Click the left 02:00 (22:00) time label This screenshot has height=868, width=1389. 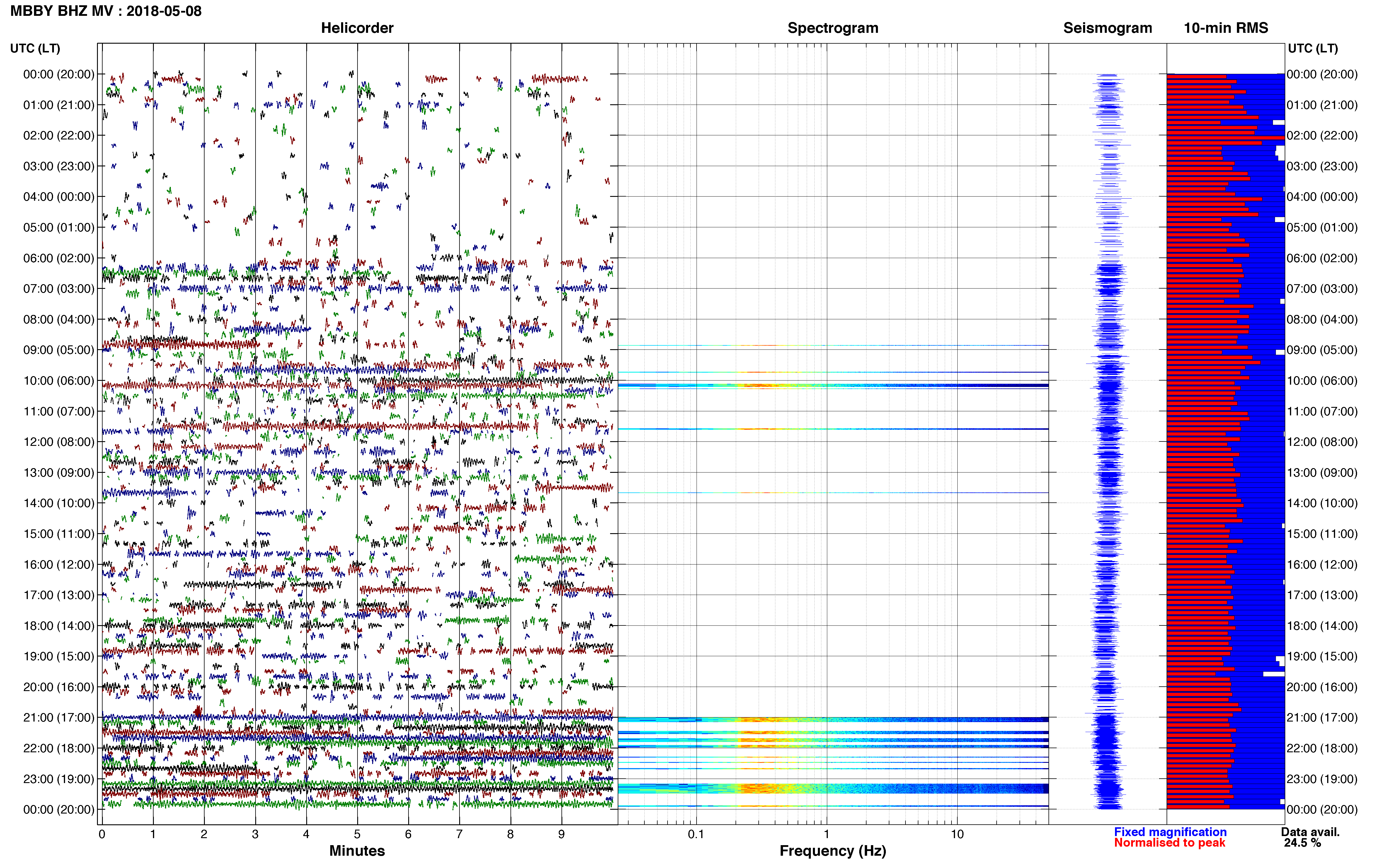tap(59, 135)
